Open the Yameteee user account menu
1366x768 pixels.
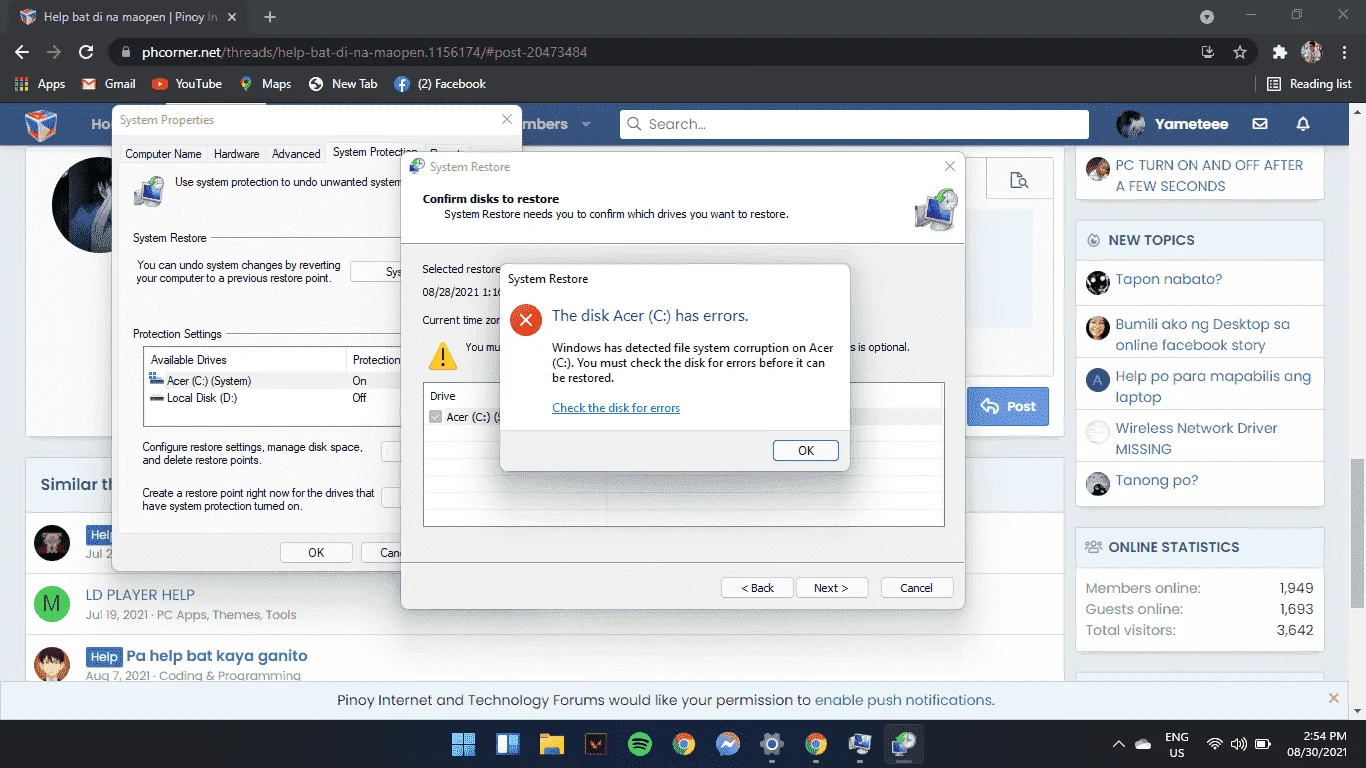[x=1172, y=124]
